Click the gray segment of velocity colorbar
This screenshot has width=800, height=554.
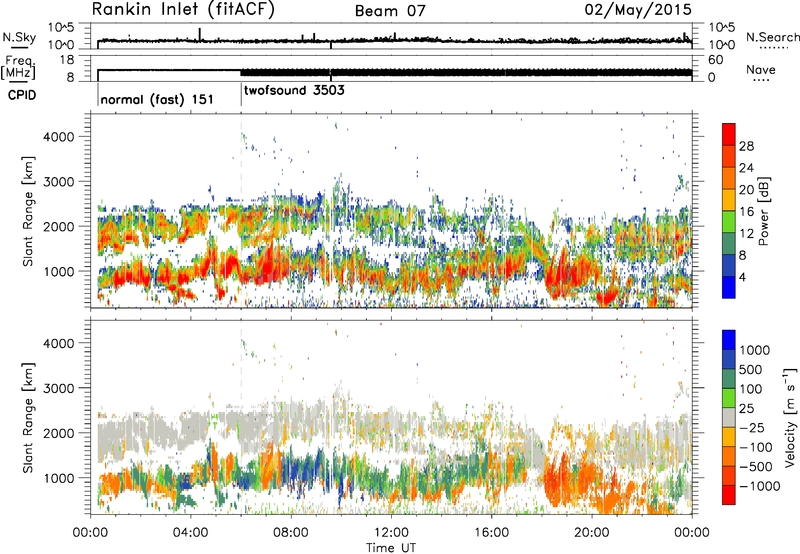[x=729, y=417]
